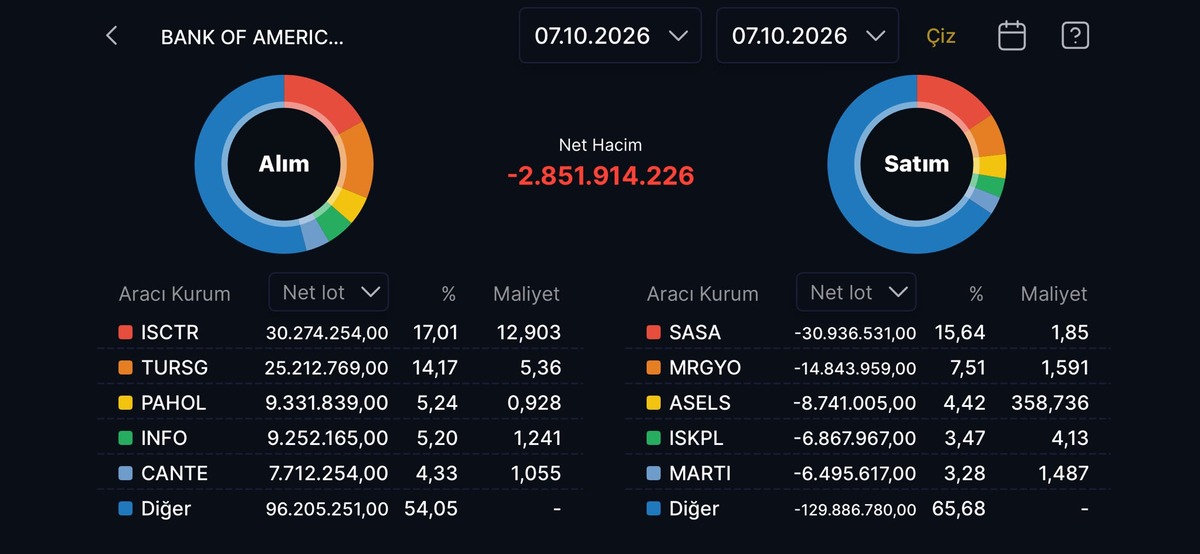This screenshot has height=554, width=1200.
Task: Expand Net lot dropdown in Alım table
Action: [x=329, y=292]
